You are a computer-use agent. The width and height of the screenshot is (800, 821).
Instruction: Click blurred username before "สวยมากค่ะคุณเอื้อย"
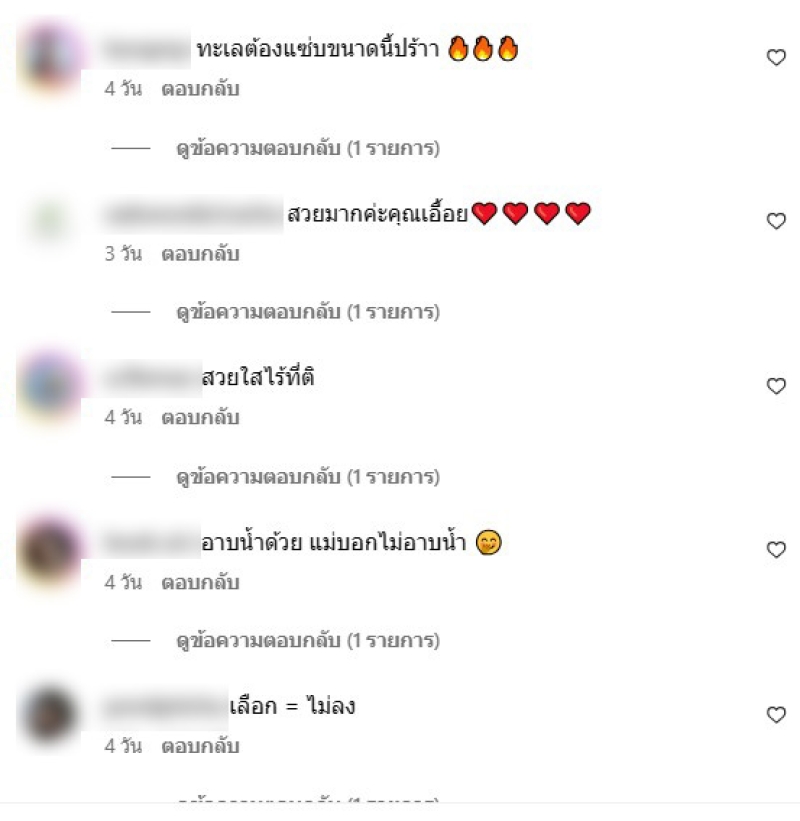coord(194,214)
